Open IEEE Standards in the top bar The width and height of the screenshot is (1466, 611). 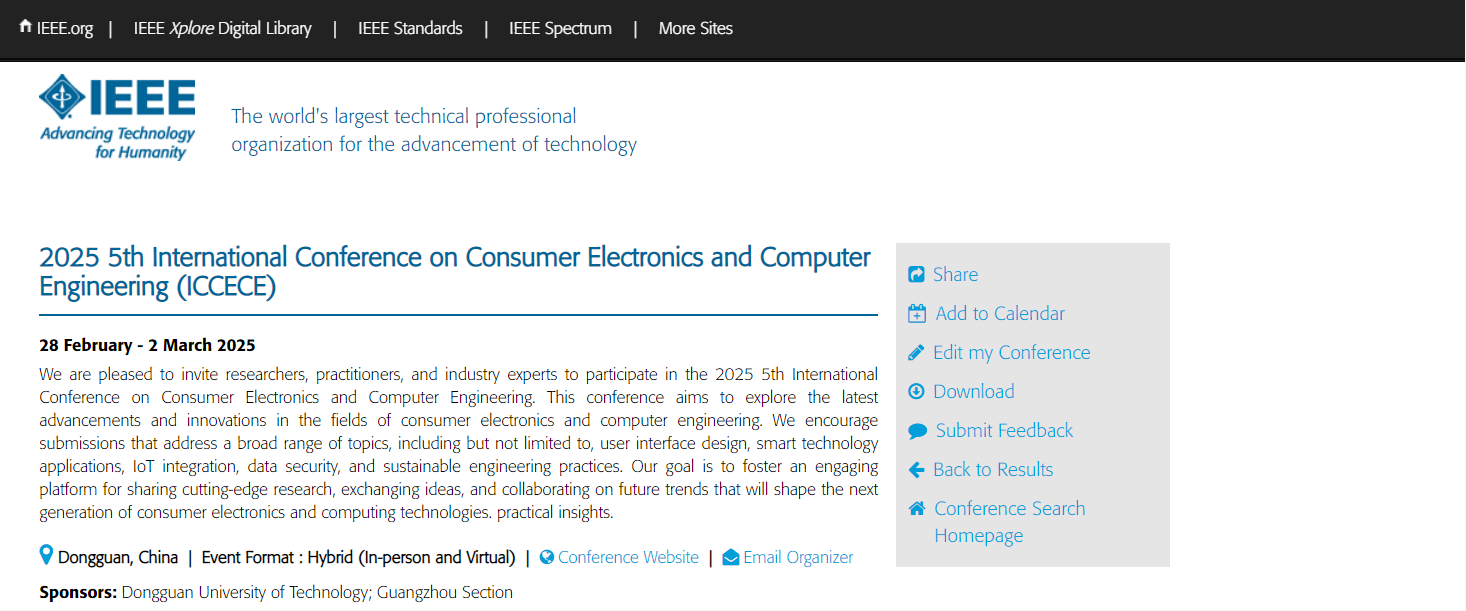click(x=410, y=28)
